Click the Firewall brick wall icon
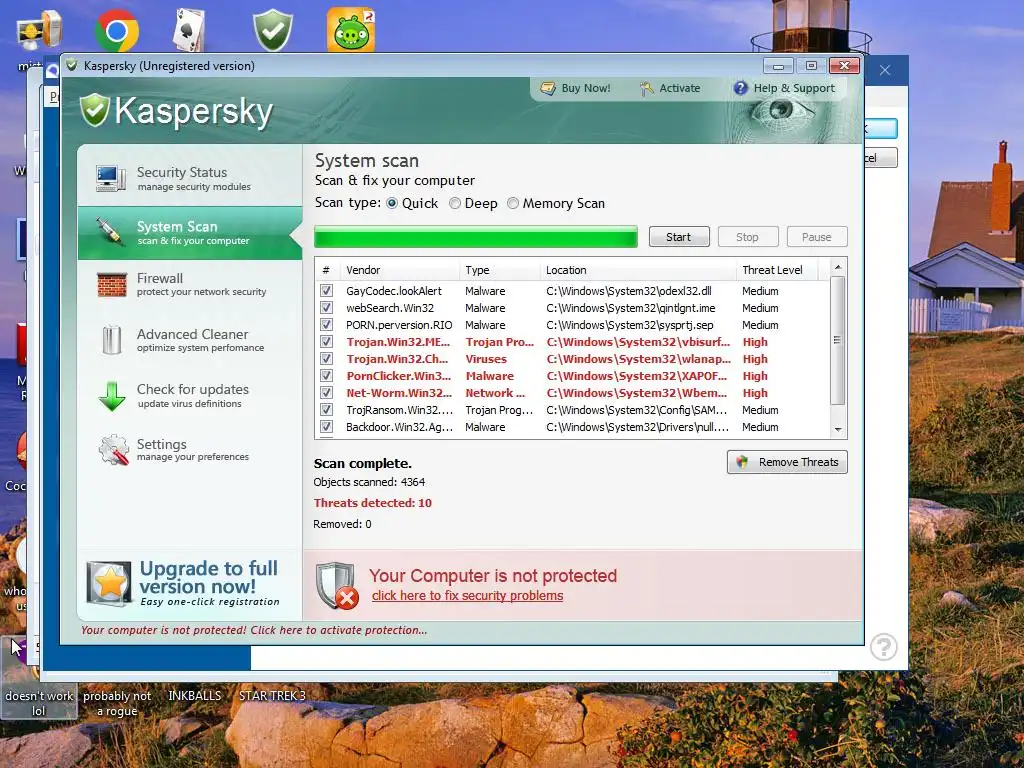This screenshot has height=768, width=1024. click(x=112, y=285)
